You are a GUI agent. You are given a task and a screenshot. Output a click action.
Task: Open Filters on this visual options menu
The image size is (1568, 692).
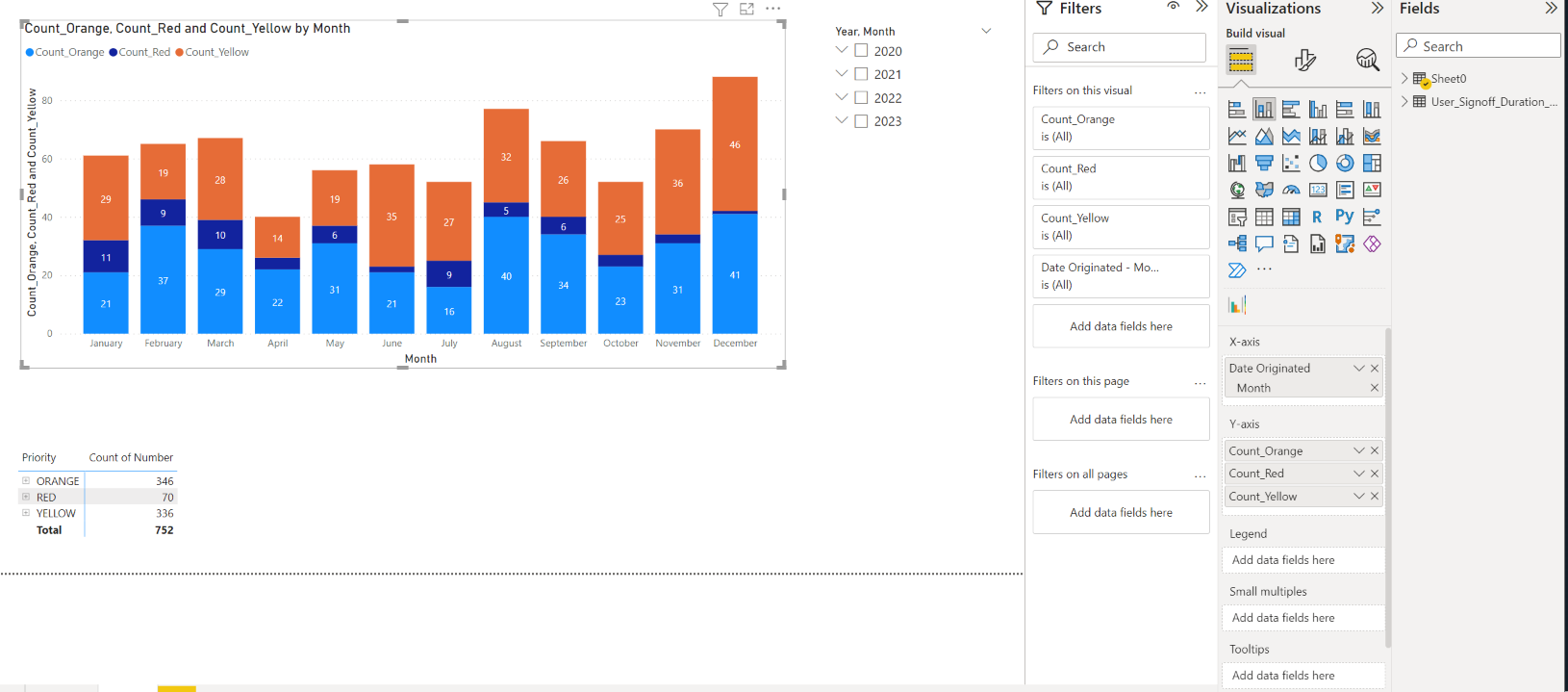1200,93
